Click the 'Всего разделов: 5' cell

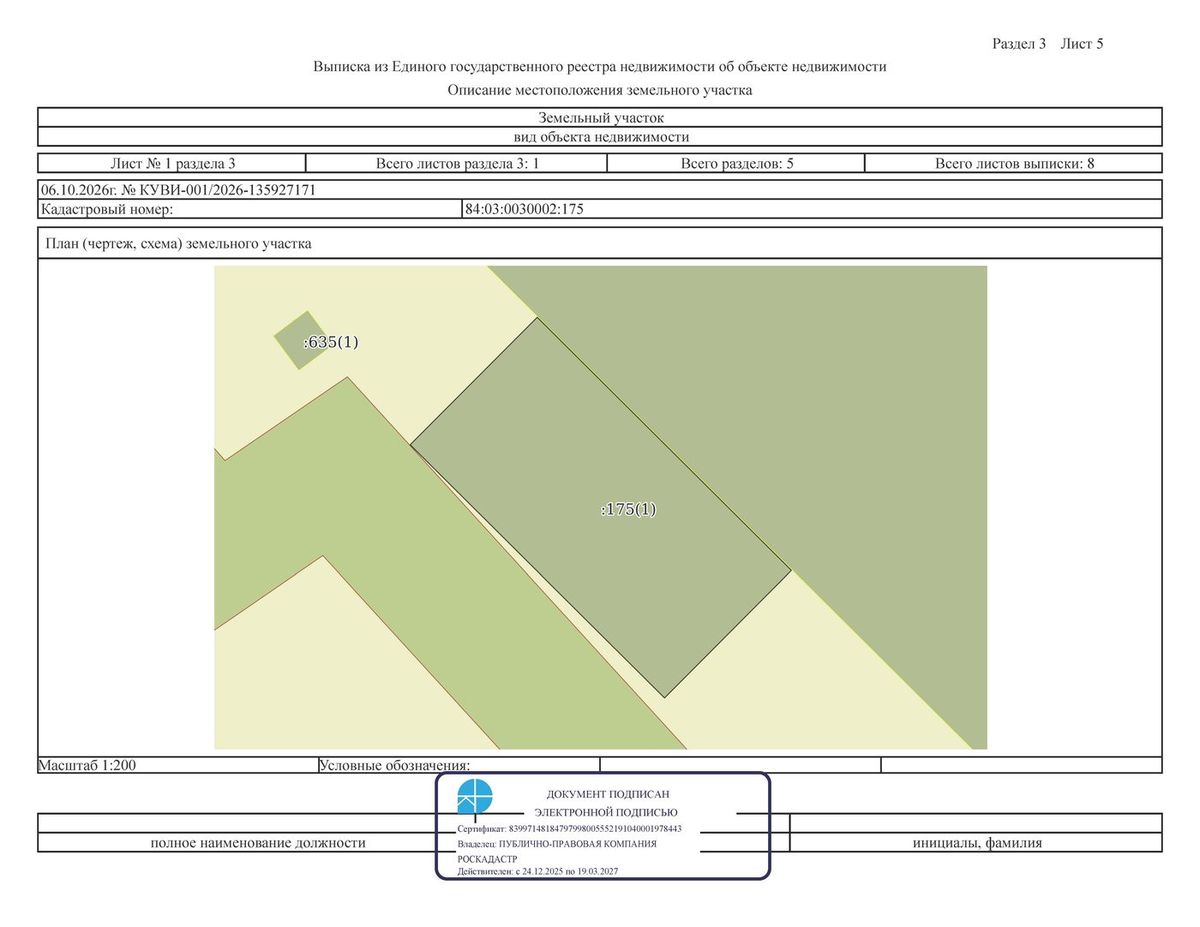[737, 163]
